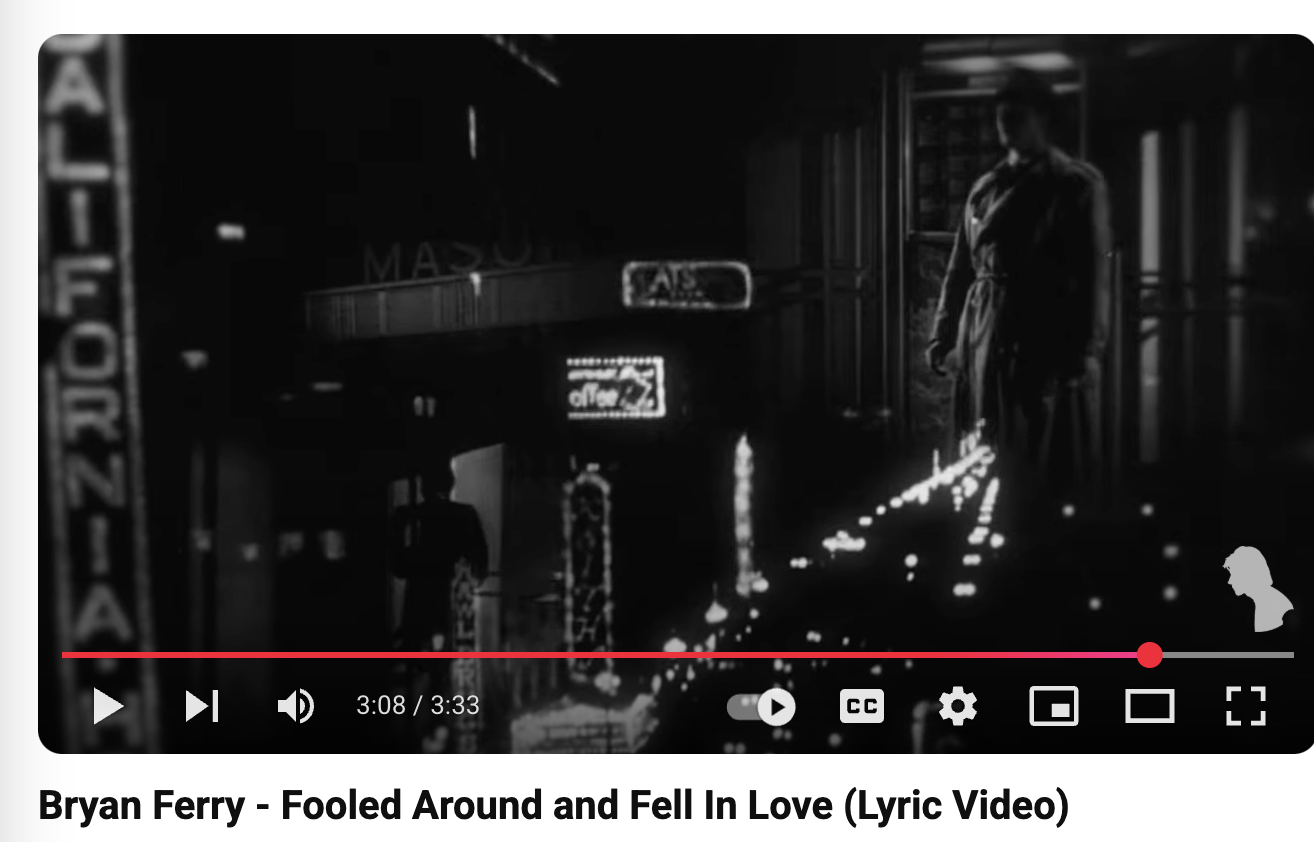Mute the video with the speaker icon
Viewport: 1314px width, 842px height.
(x=295, y=706)
